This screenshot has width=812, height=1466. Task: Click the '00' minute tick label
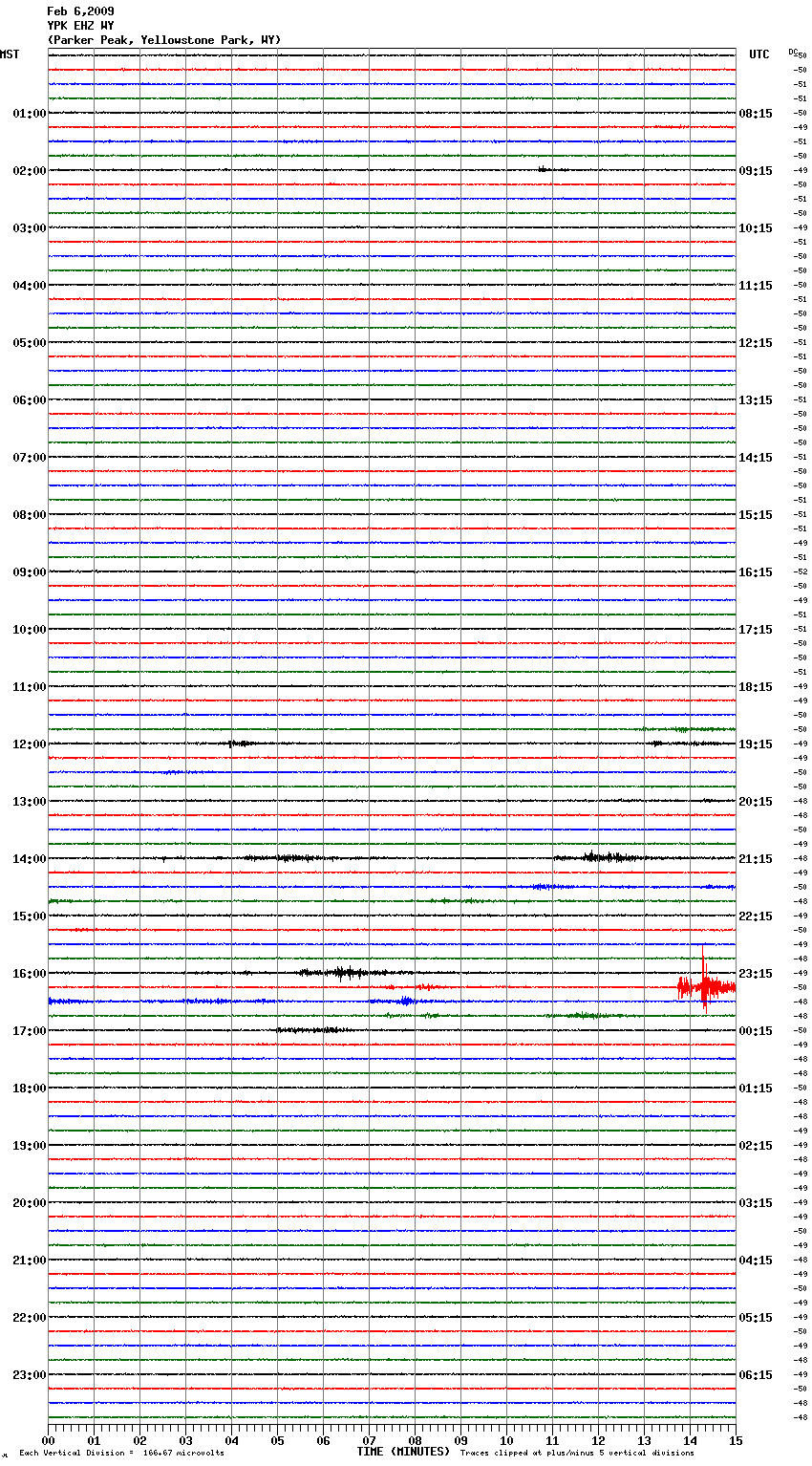tap(49, 1441)
